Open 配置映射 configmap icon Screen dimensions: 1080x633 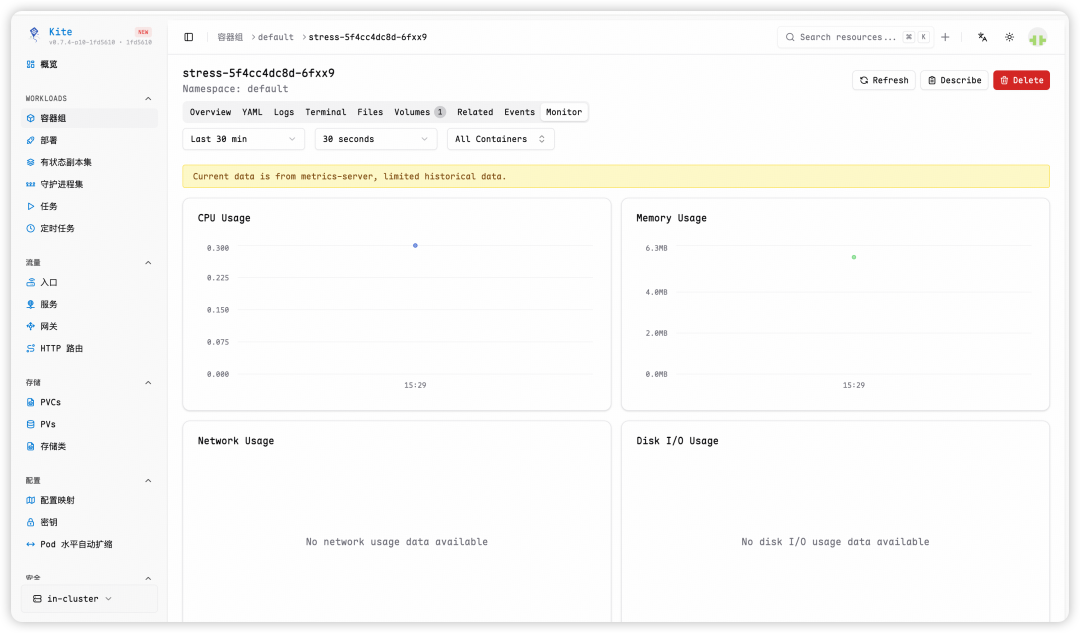(x=30, y=500)
